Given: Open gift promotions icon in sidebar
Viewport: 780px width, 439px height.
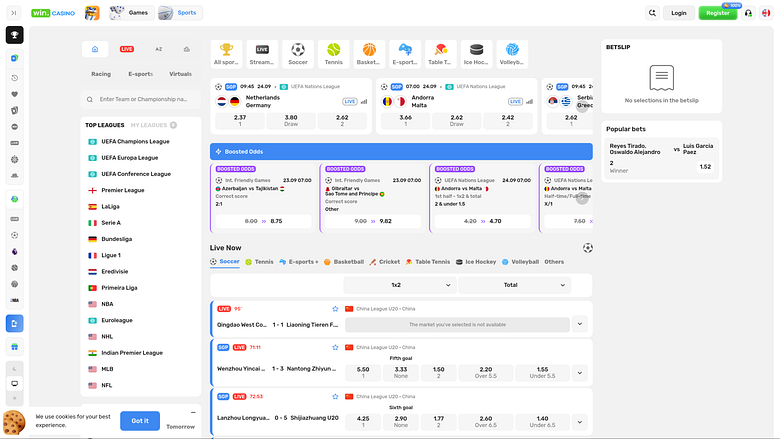Looking at the screenshot, I should coord(14,347).
